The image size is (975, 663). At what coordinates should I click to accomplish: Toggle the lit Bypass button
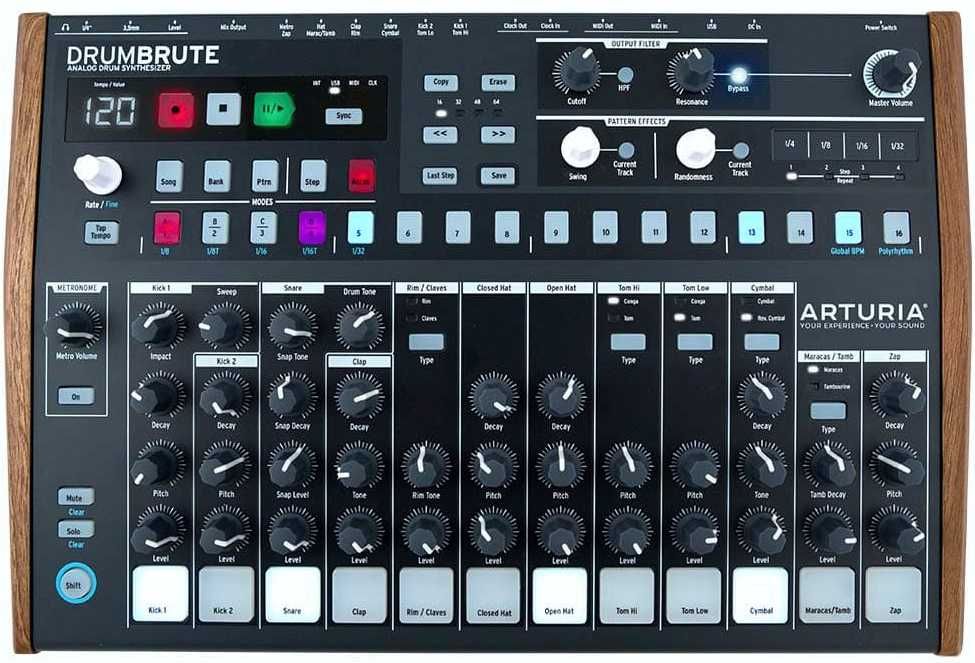738,76
